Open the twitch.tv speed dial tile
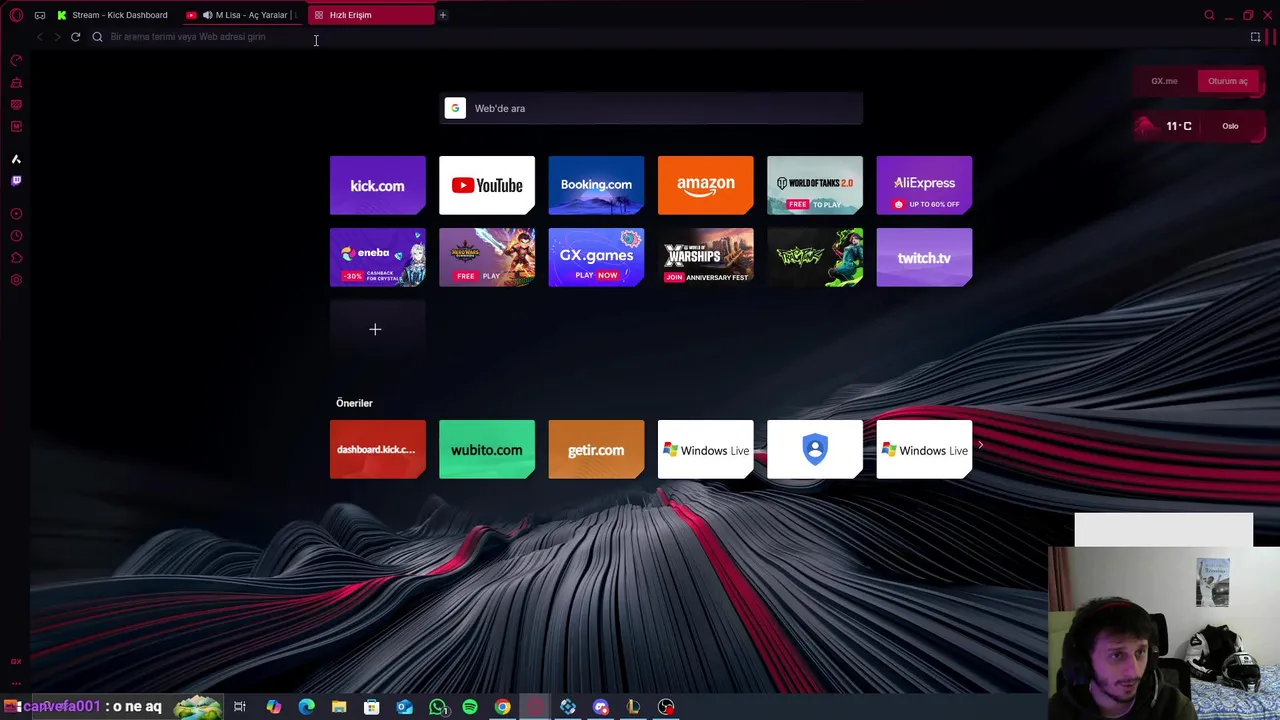The image size is (1280, 720). tap(924, 257)
